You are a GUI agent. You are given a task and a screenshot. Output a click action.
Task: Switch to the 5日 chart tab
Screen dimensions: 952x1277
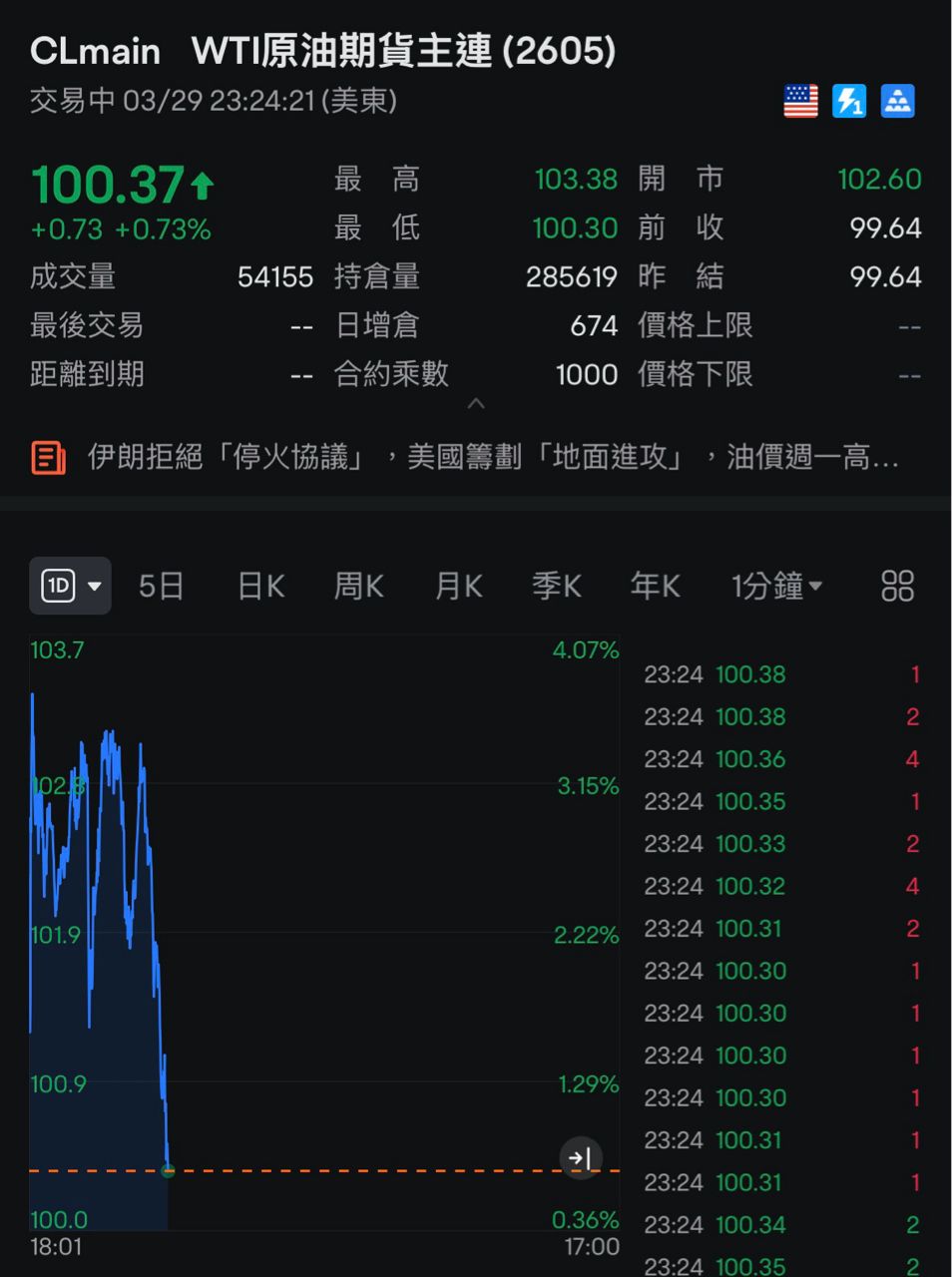pyautogui.click(x=161, y=586)
